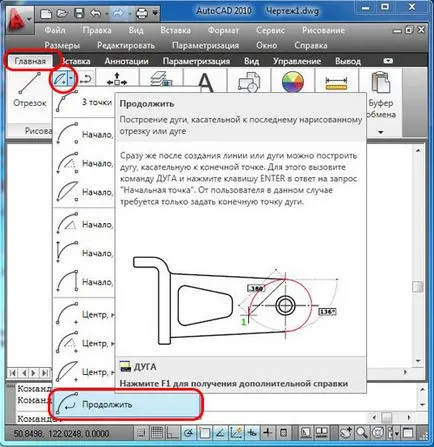Expand the quick access toolbar customize arrow
Image resolution: width=434 pixels, height=447 pixels.
[x=155, y=13]
